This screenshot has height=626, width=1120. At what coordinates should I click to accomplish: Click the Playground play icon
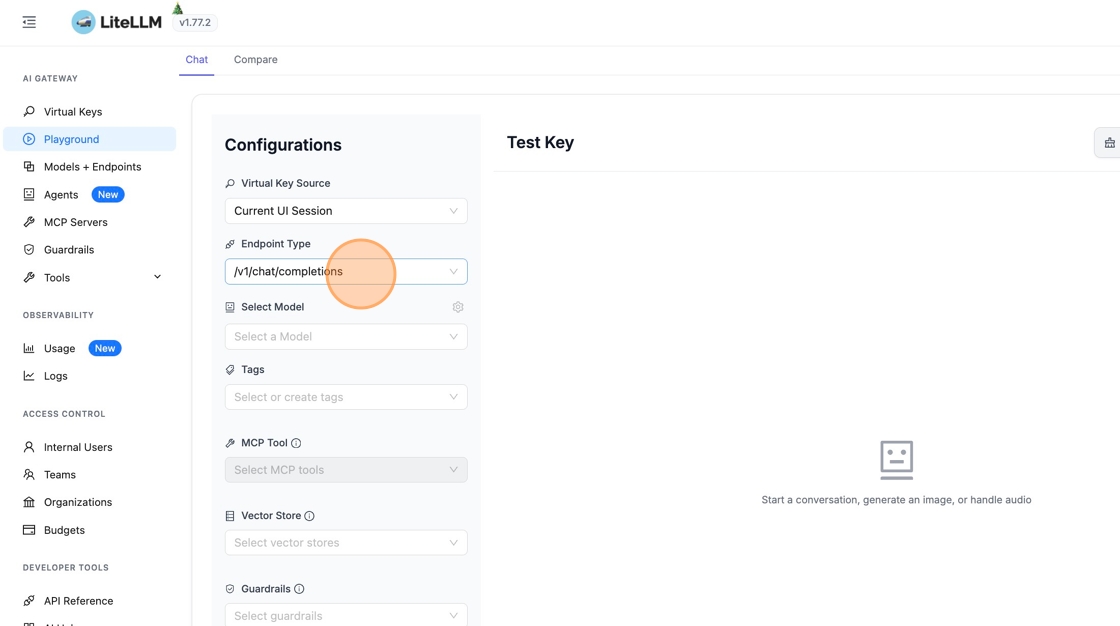point(29,139)
